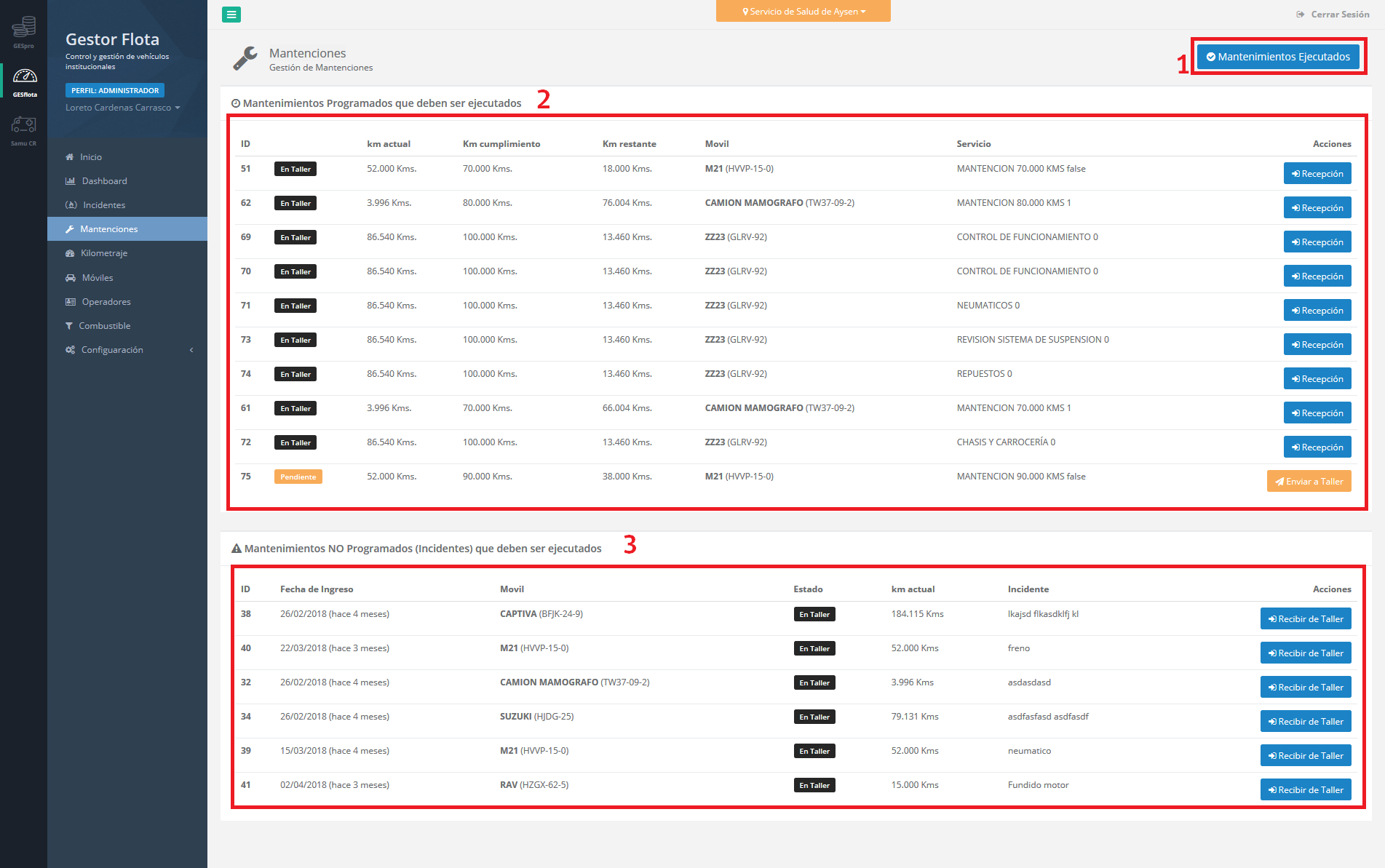Open Servicio de Salud de Aysen dropdown
This screenshot has width=1385, height=868.
click(x=803, y=12)
